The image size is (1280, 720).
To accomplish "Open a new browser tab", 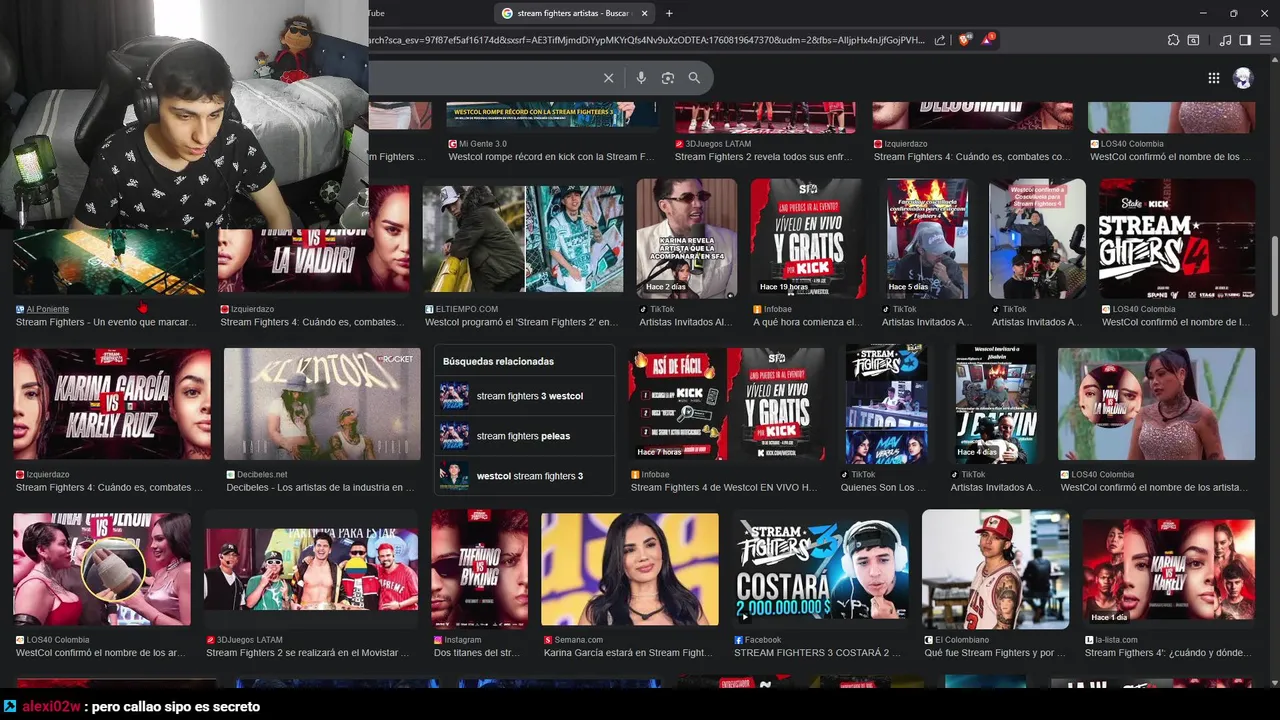I will click(x=669, y=13).
